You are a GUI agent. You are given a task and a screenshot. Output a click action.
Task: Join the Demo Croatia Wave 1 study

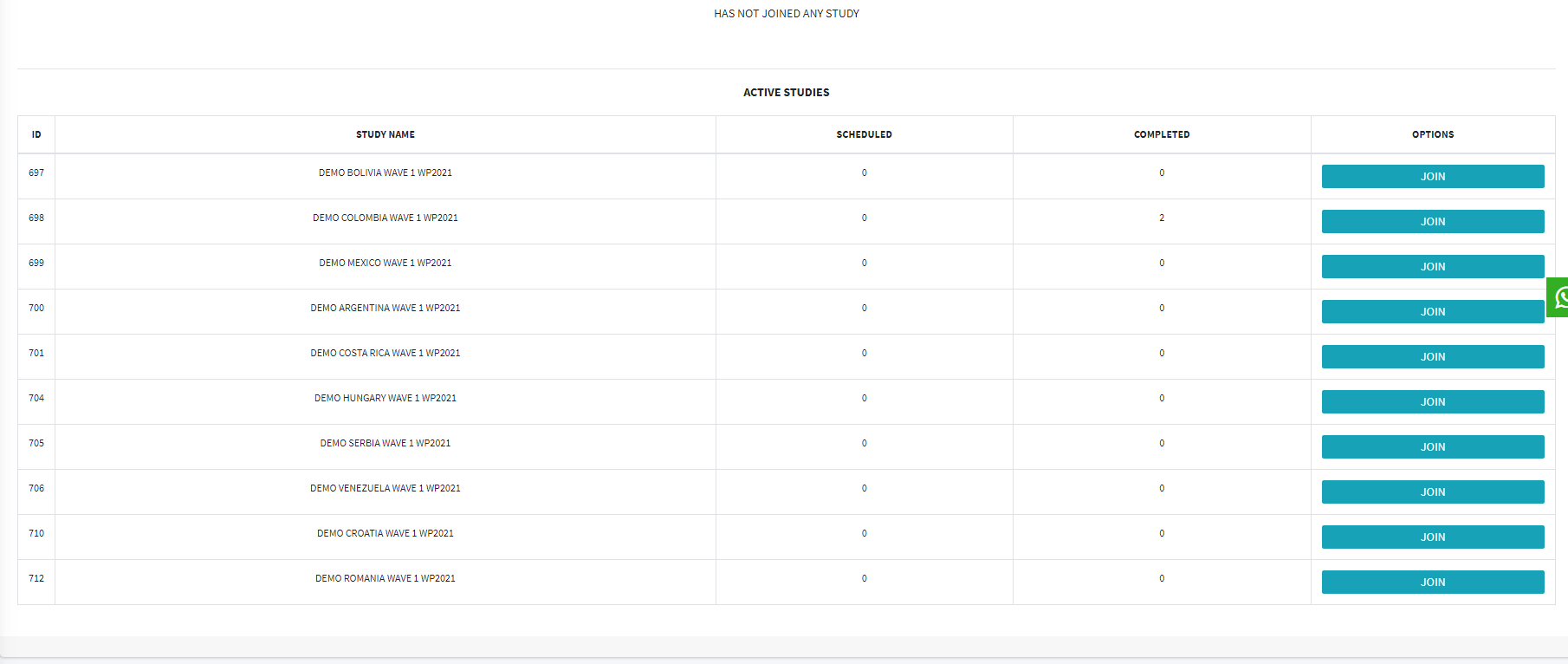1433,537
